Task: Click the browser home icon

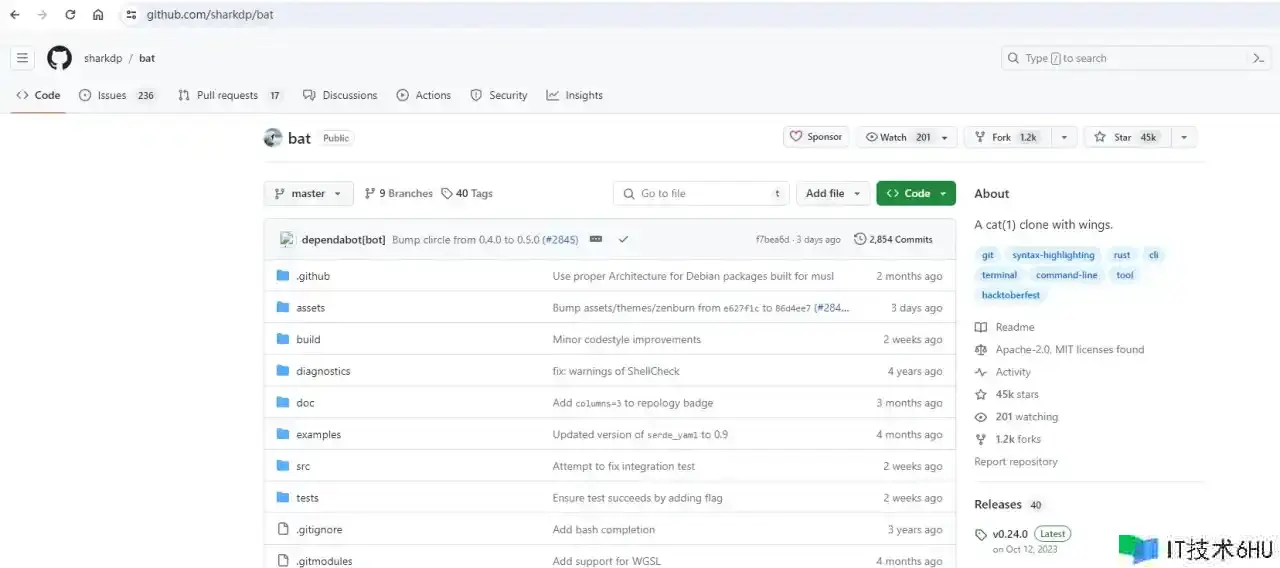Action: [x=98, y=15]
